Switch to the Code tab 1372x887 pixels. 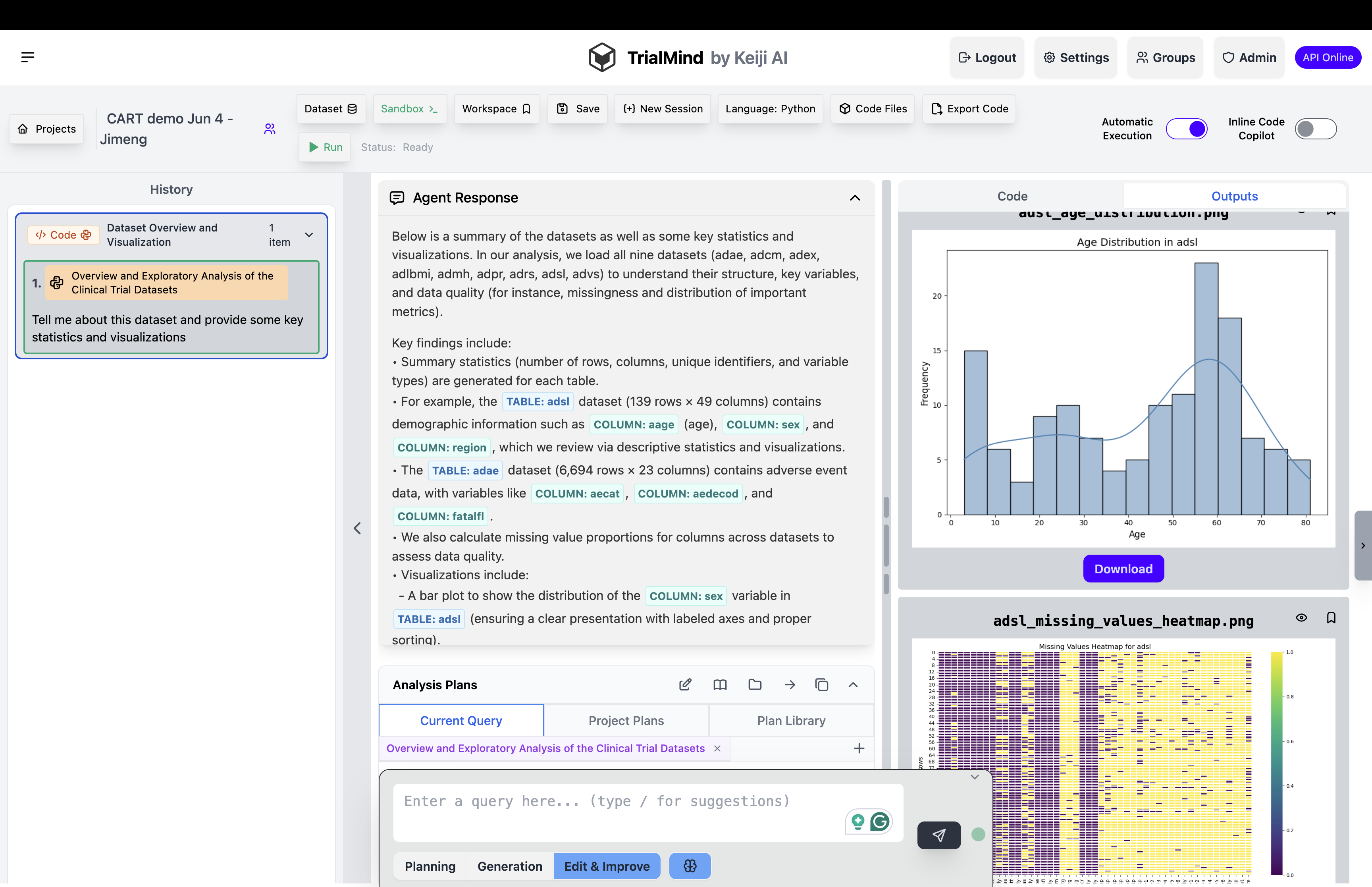coord(1012,196)
